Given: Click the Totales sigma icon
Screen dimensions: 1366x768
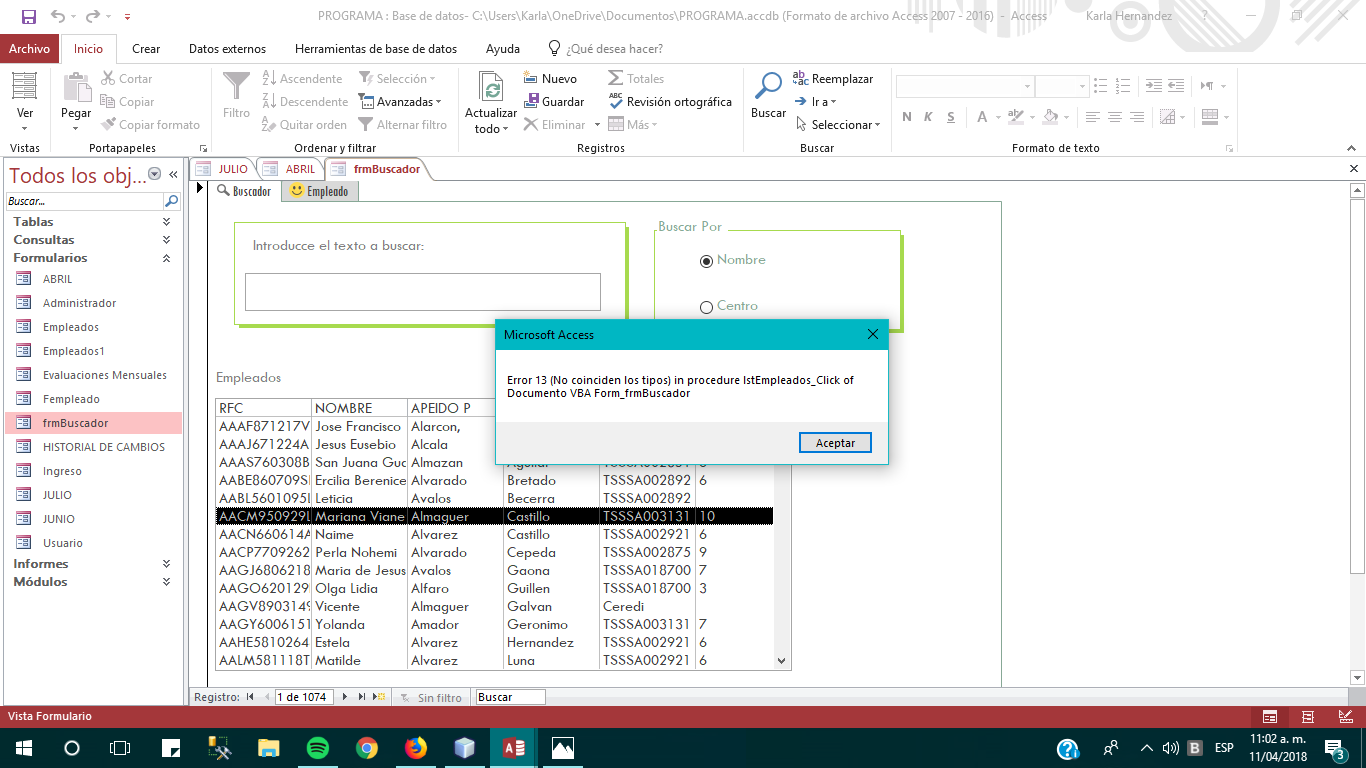Looking at the screenshot, I should (615, 79).
